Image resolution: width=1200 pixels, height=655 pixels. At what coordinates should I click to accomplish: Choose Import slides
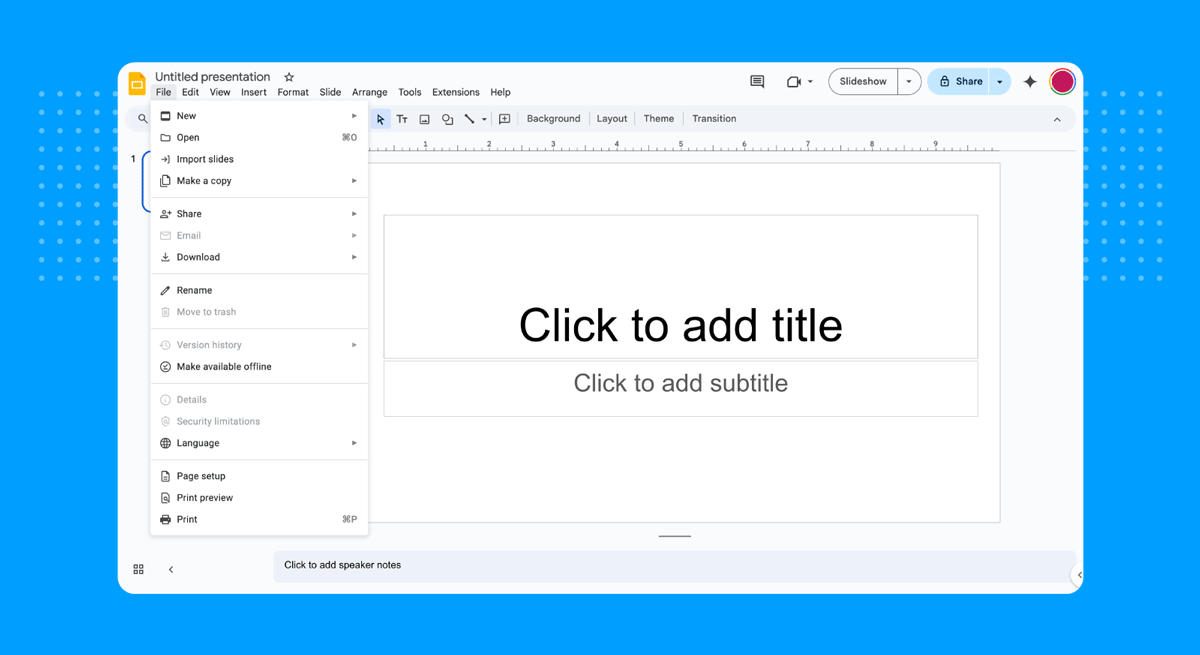coord(259,159)
